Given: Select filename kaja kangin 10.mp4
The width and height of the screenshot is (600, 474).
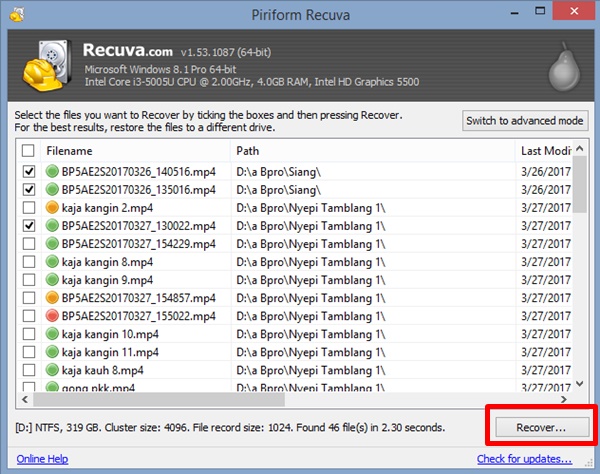Looking at the screenshot, I should tap(110, 334).
